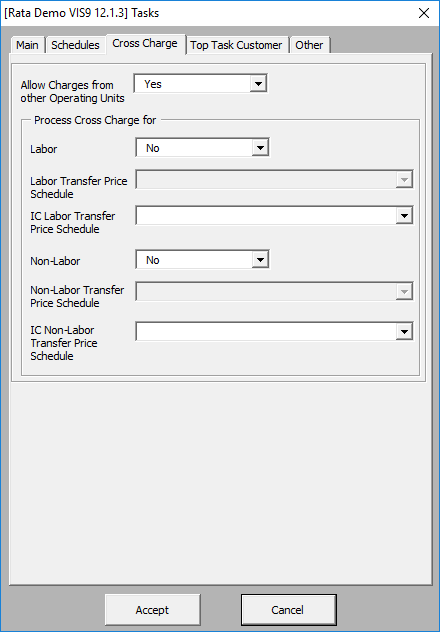Open the Labor dropdown arrow

tap(260, 148)
